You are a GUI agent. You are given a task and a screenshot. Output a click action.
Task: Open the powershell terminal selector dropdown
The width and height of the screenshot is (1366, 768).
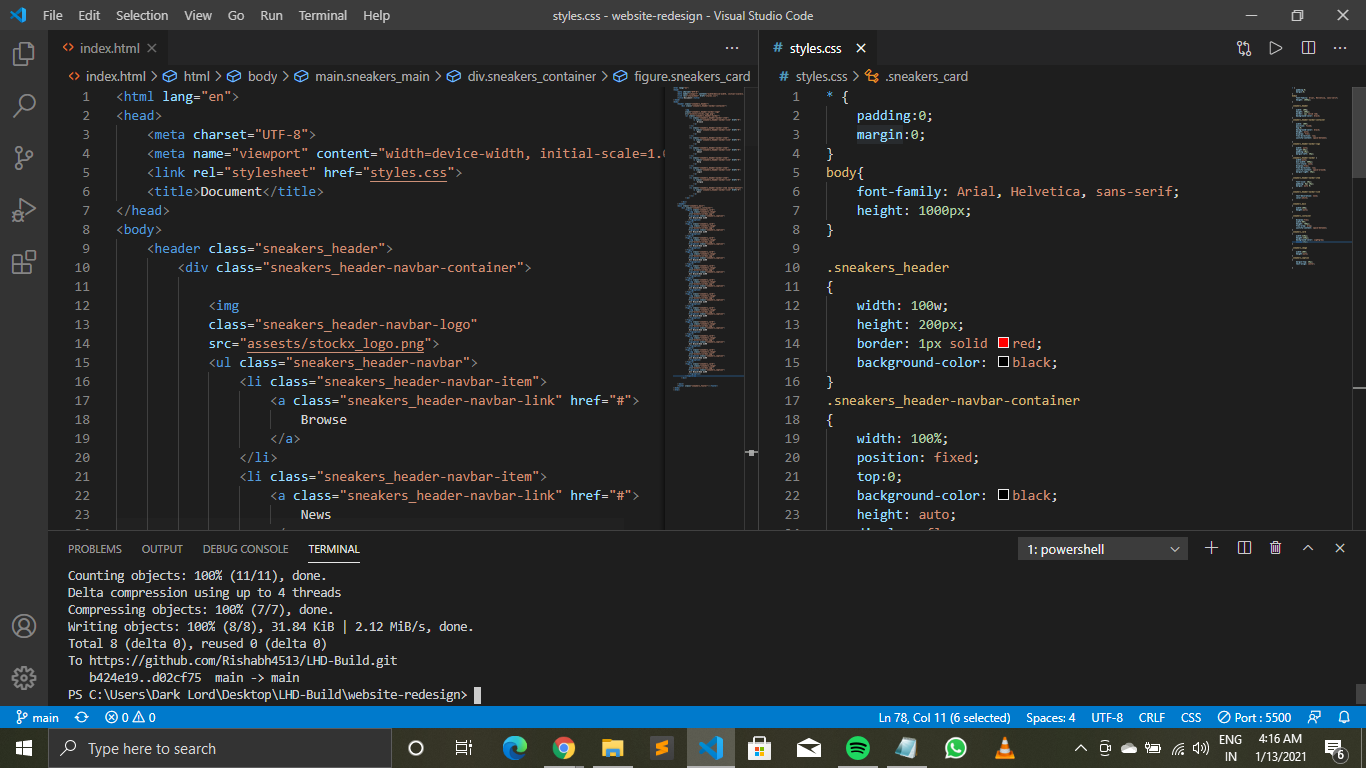click(1103, 549)
